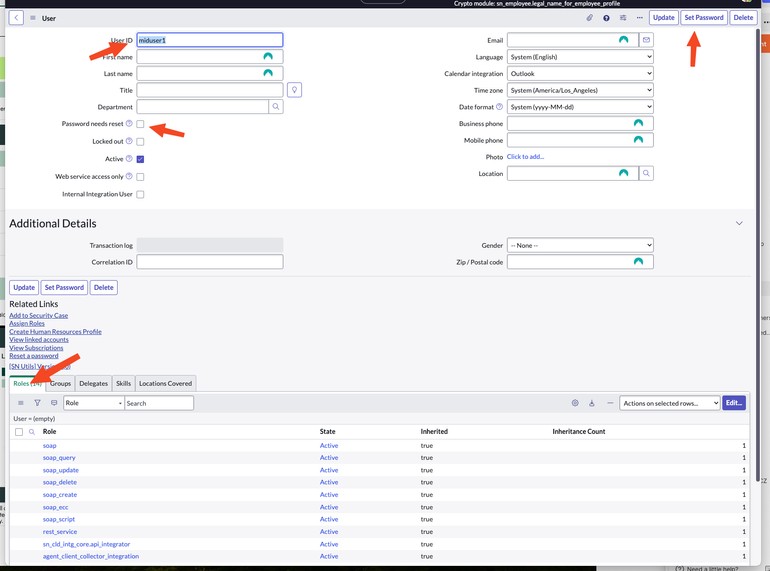Check Internal Integration User checkbox
Screen dimensions: 770x571
(140, 194)
